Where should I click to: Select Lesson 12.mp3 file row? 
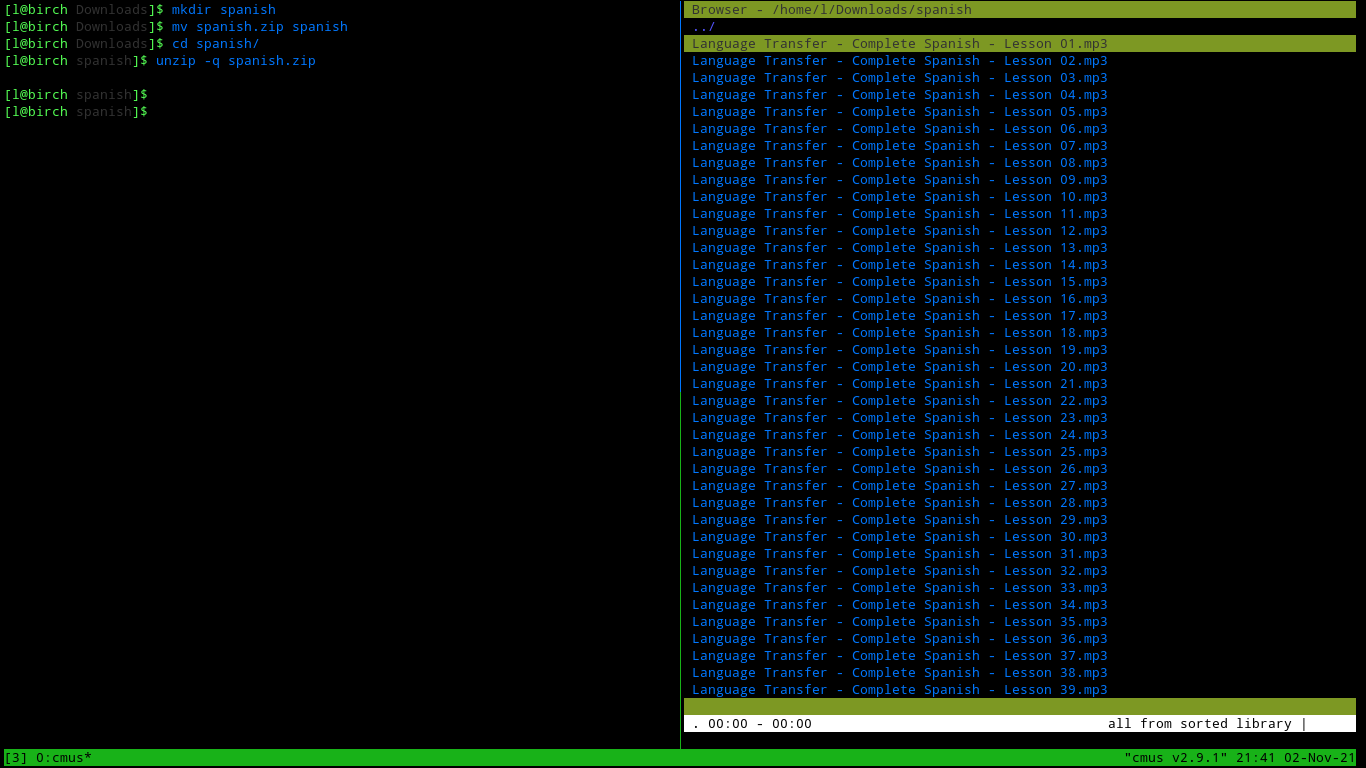click(x=1020, y=230)
